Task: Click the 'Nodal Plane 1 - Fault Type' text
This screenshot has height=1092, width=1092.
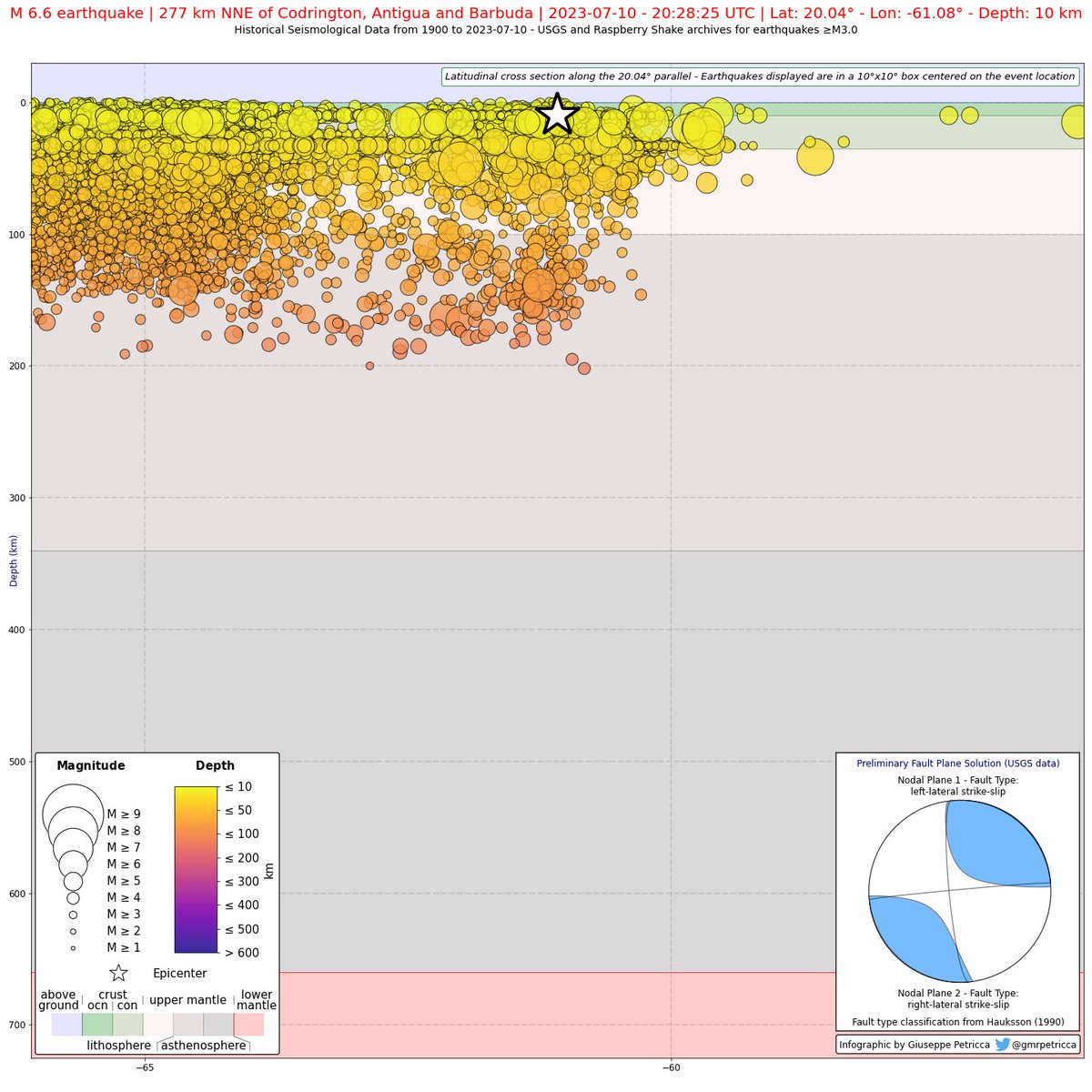Action: pyautogui.click(x=958, y=780)
